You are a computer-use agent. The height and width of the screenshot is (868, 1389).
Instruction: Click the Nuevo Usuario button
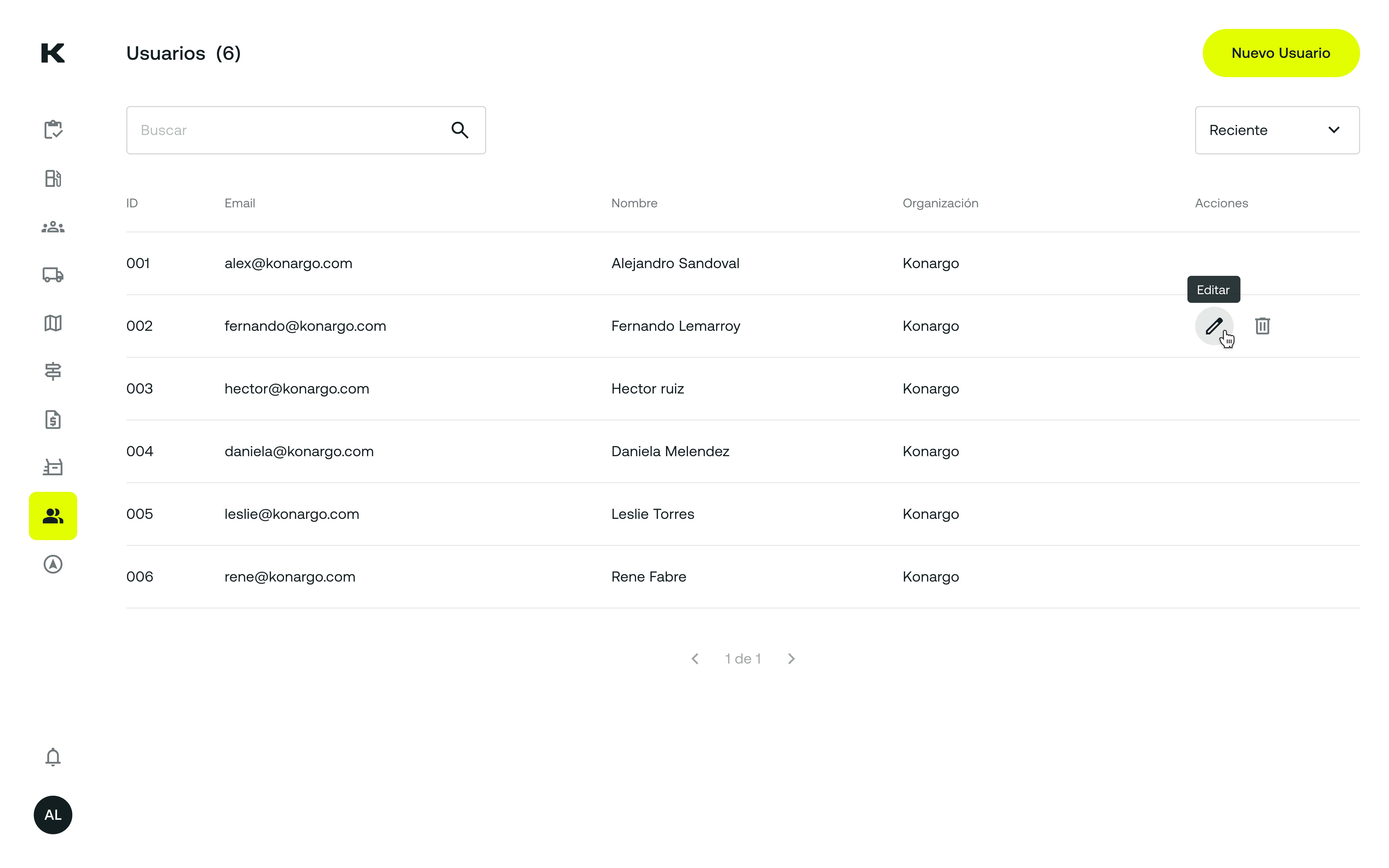pos(1281,53)
